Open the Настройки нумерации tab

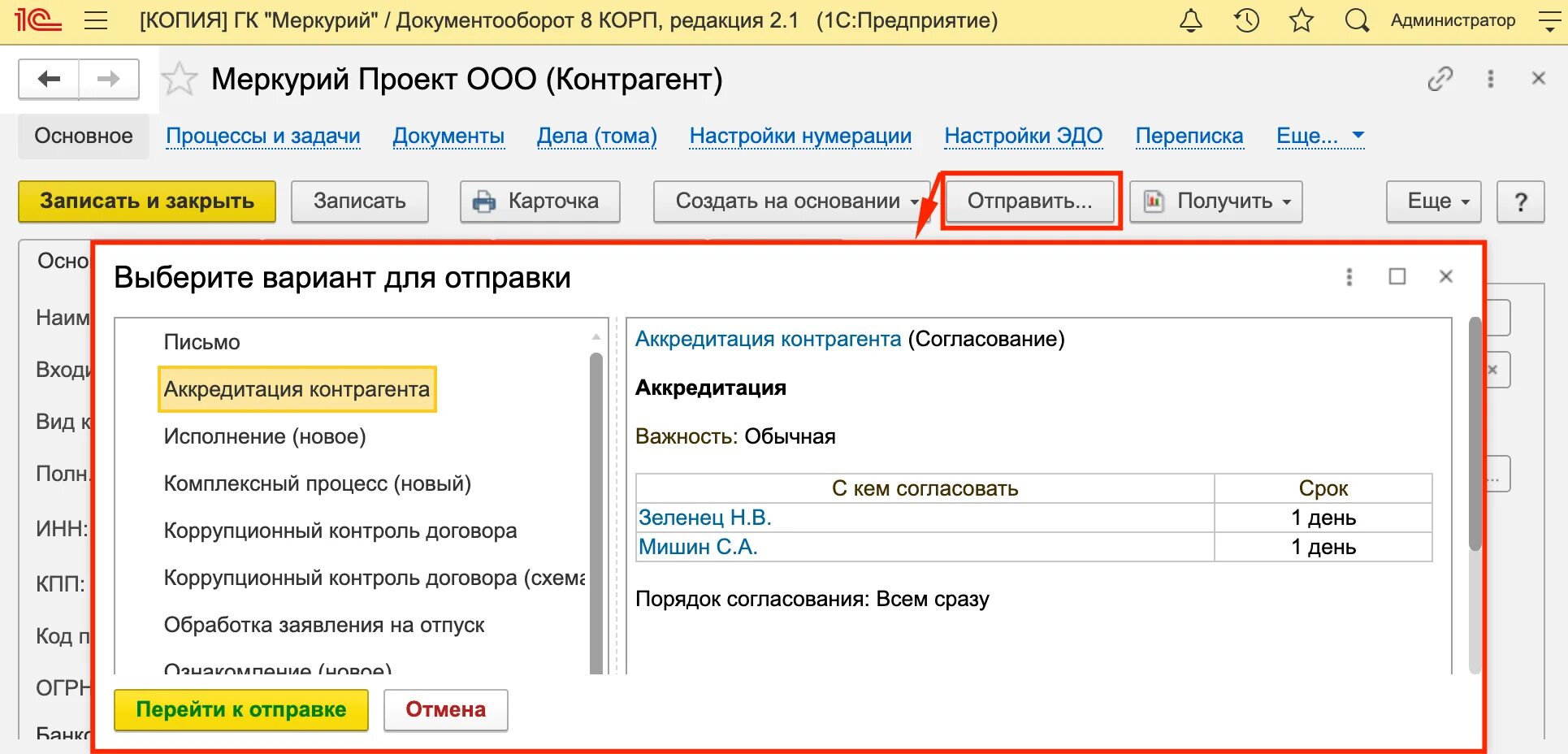click(x=800, y=136)
